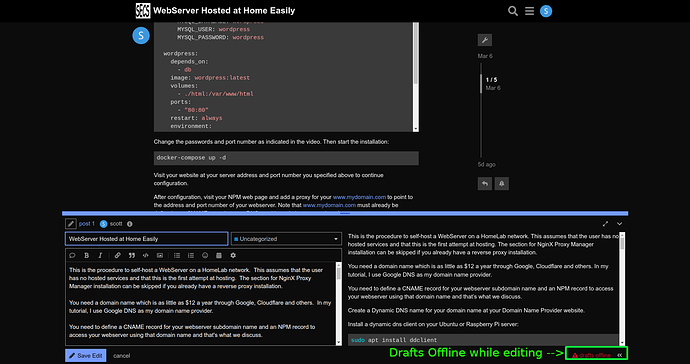Open first www.mydomain.com link in post
690x364 pixels.
click(x=360, y=197)
